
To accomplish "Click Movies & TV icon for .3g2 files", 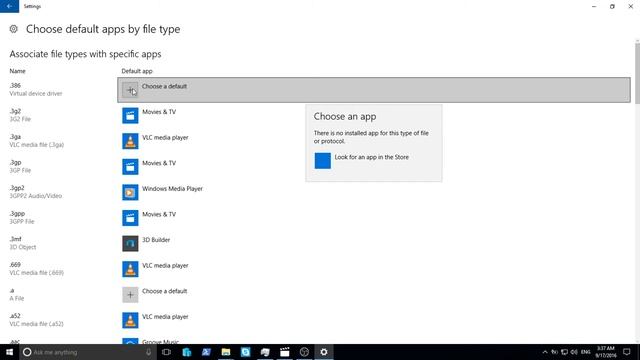I will click(x=130, y=116).
